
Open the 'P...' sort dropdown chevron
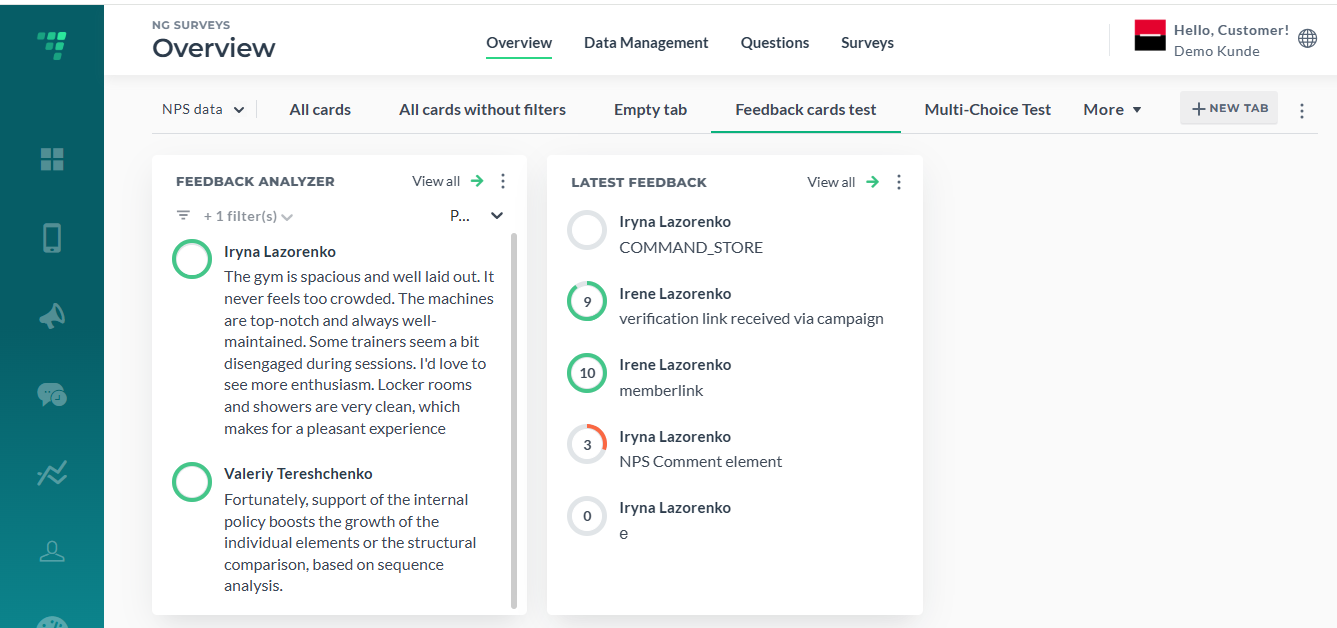[497, 215]
